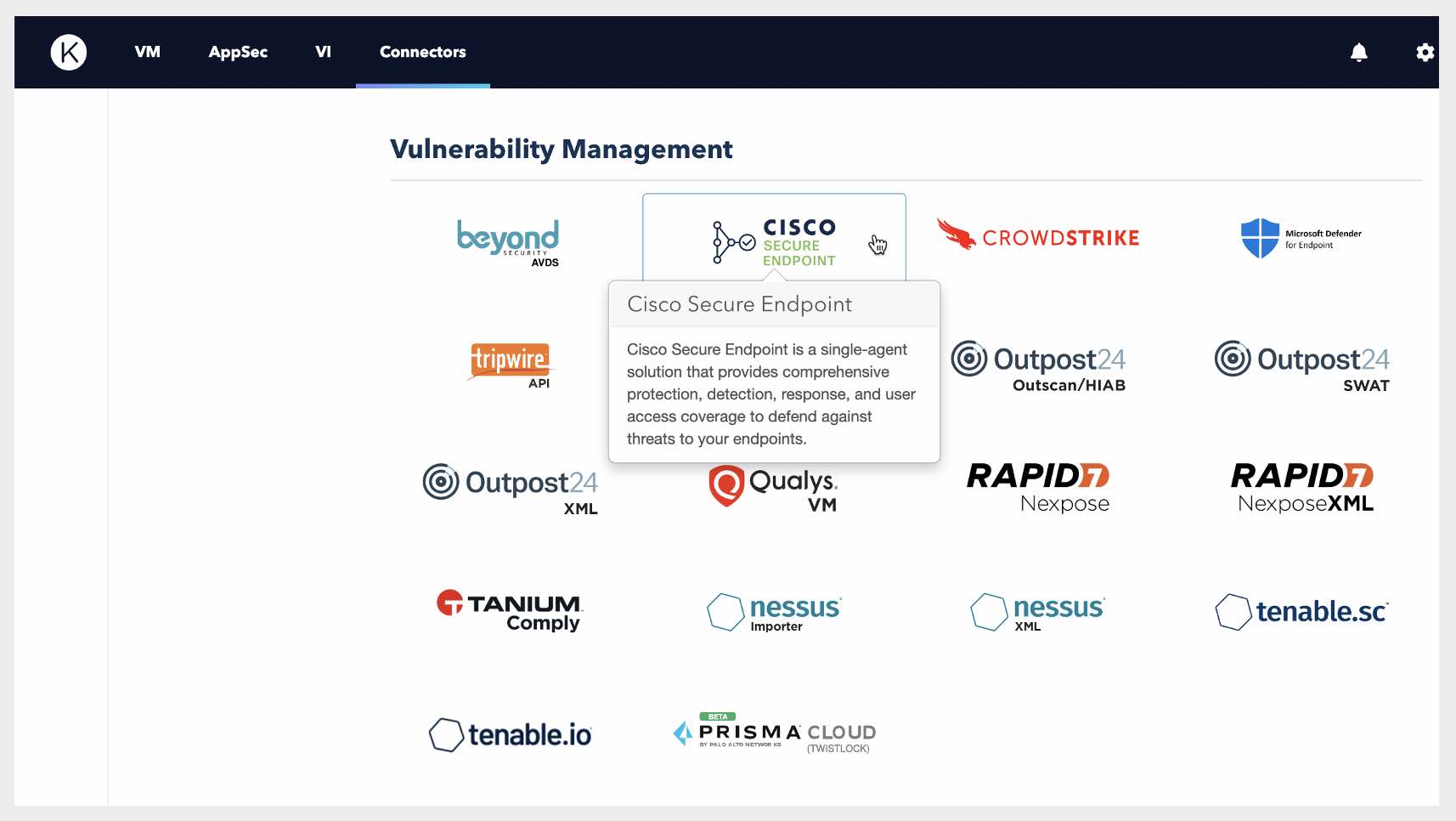The height and width of the screenshot is (821, 1456).
Task: Click the Kenna K logo icon
Action: click(69, 52)
